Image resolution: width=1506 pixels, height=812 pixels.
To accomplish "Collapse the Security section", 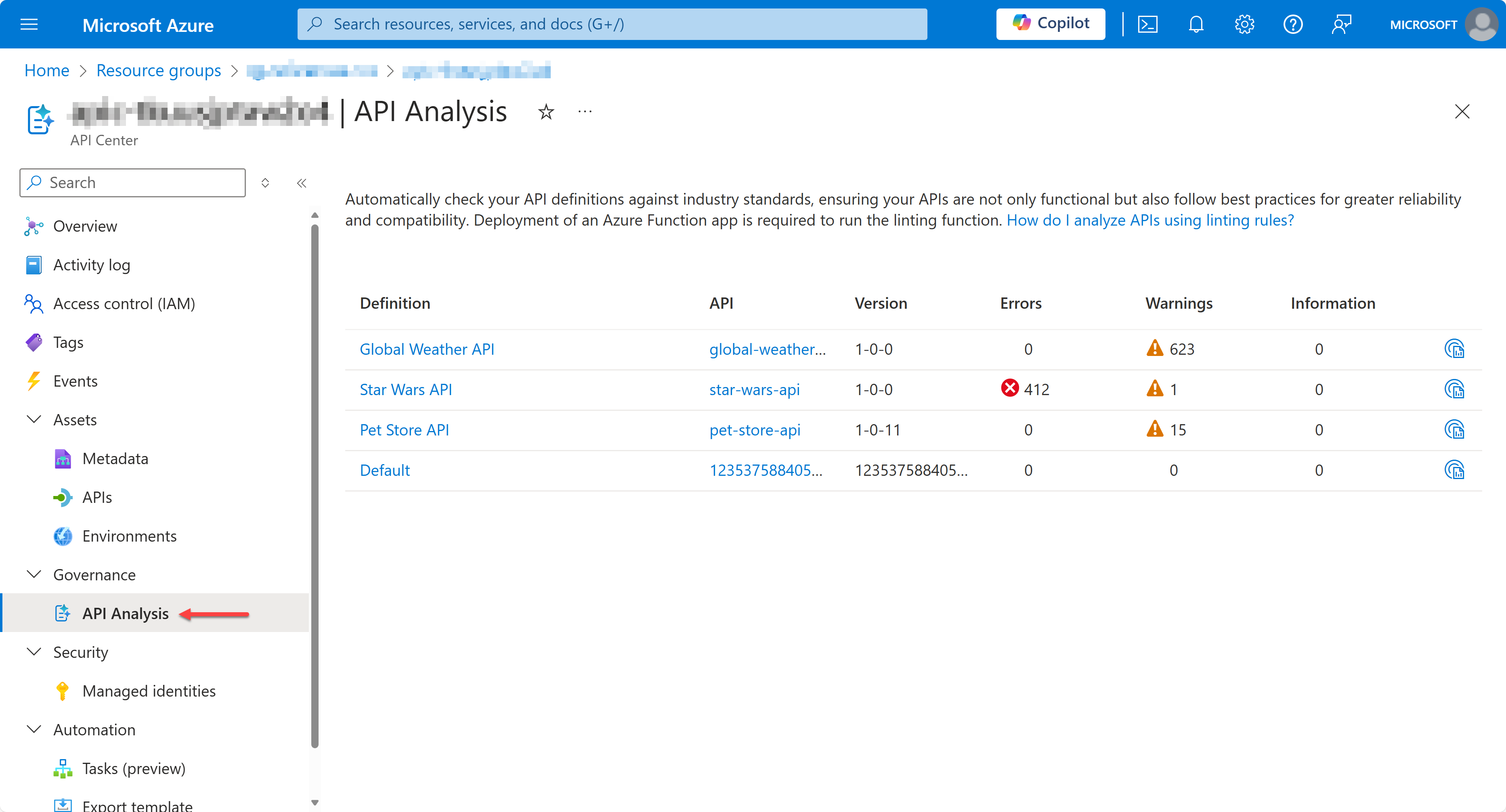I will point(34,652).
